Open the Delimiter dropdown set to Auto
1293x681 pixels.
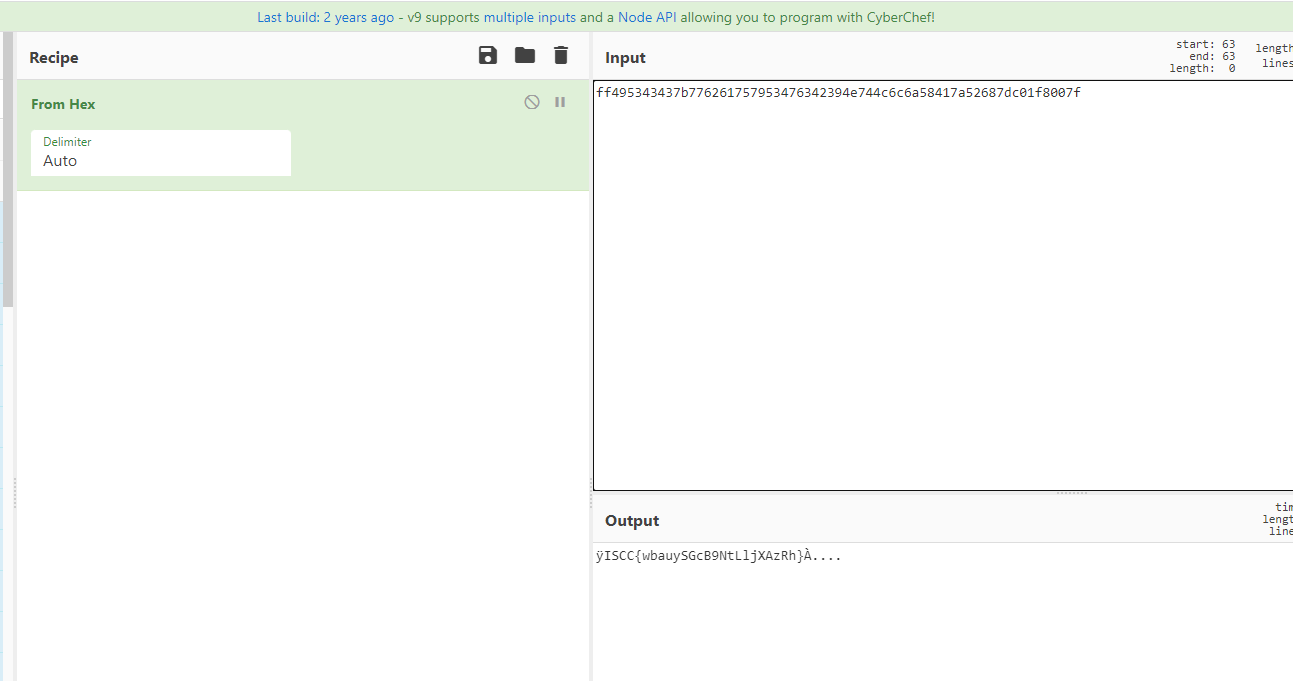(x=161, y=153)
